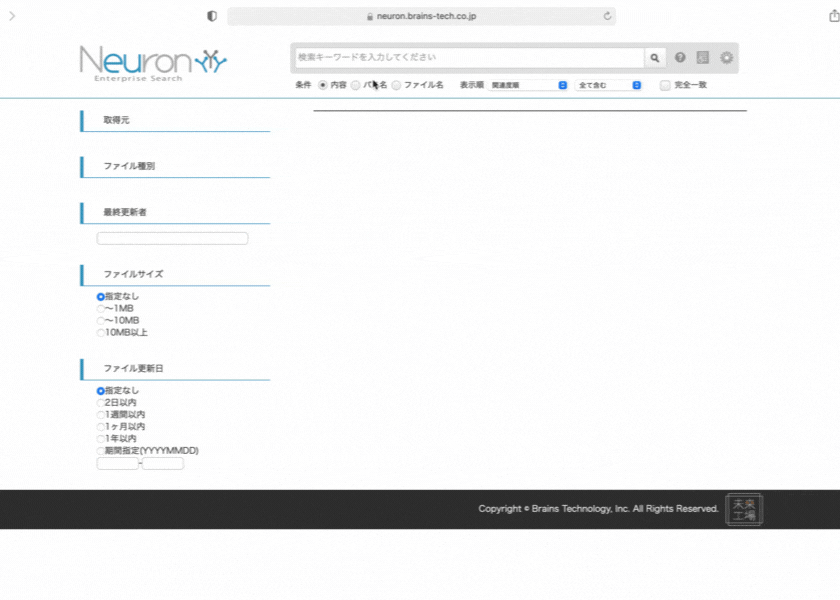The width and height of the screenshot is (840, 600).
Task: Click the Neuron Enterprise Search logo
Action: pyautogui.click(x=153, y=64)
